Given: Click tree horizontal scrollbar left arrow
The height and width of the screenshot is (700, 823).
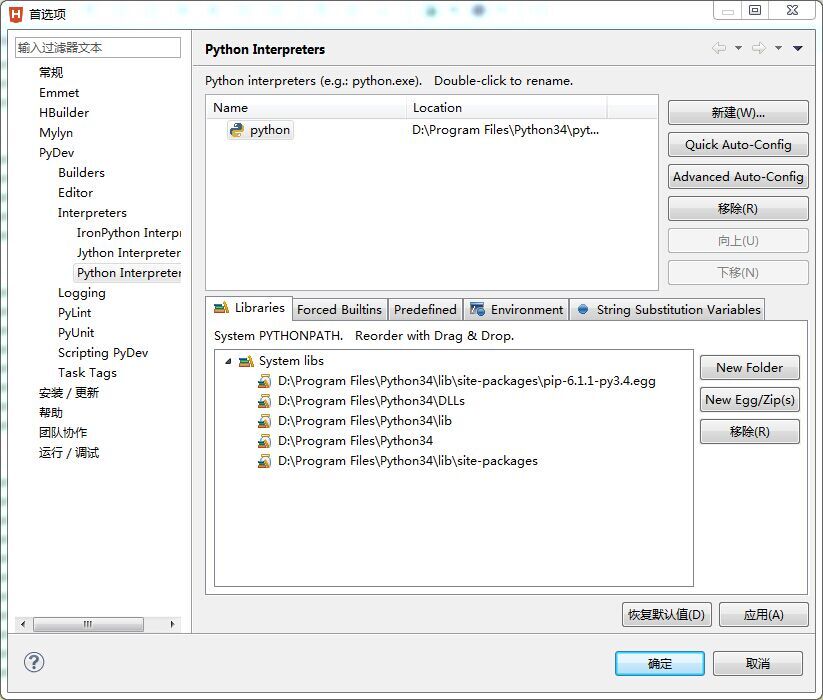Looking at the screenshot, I should click(23, 624).
